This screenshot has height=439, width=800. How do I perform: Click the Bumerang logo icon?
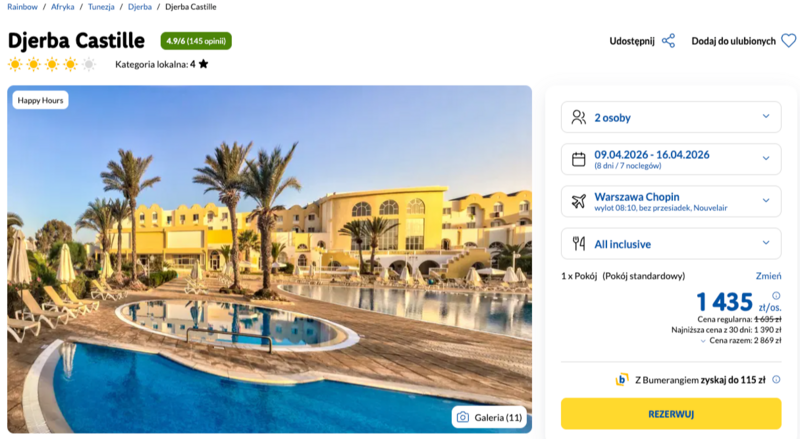(x=622, y=379)
